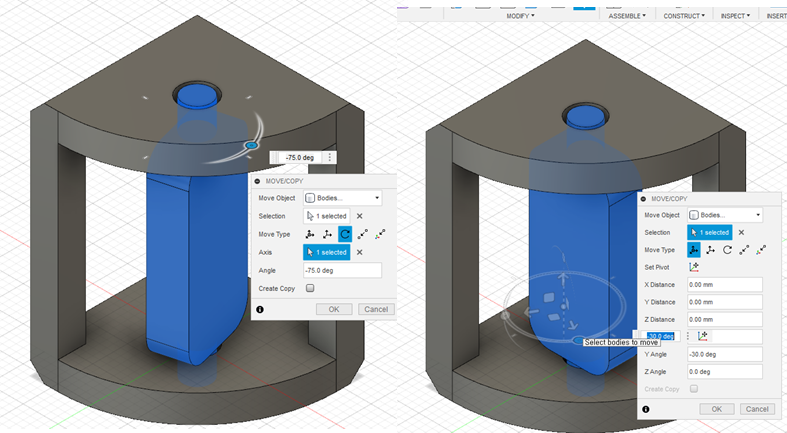787x433 pixels.
Task: Click the X Distance field
Action: coord(725,284)
